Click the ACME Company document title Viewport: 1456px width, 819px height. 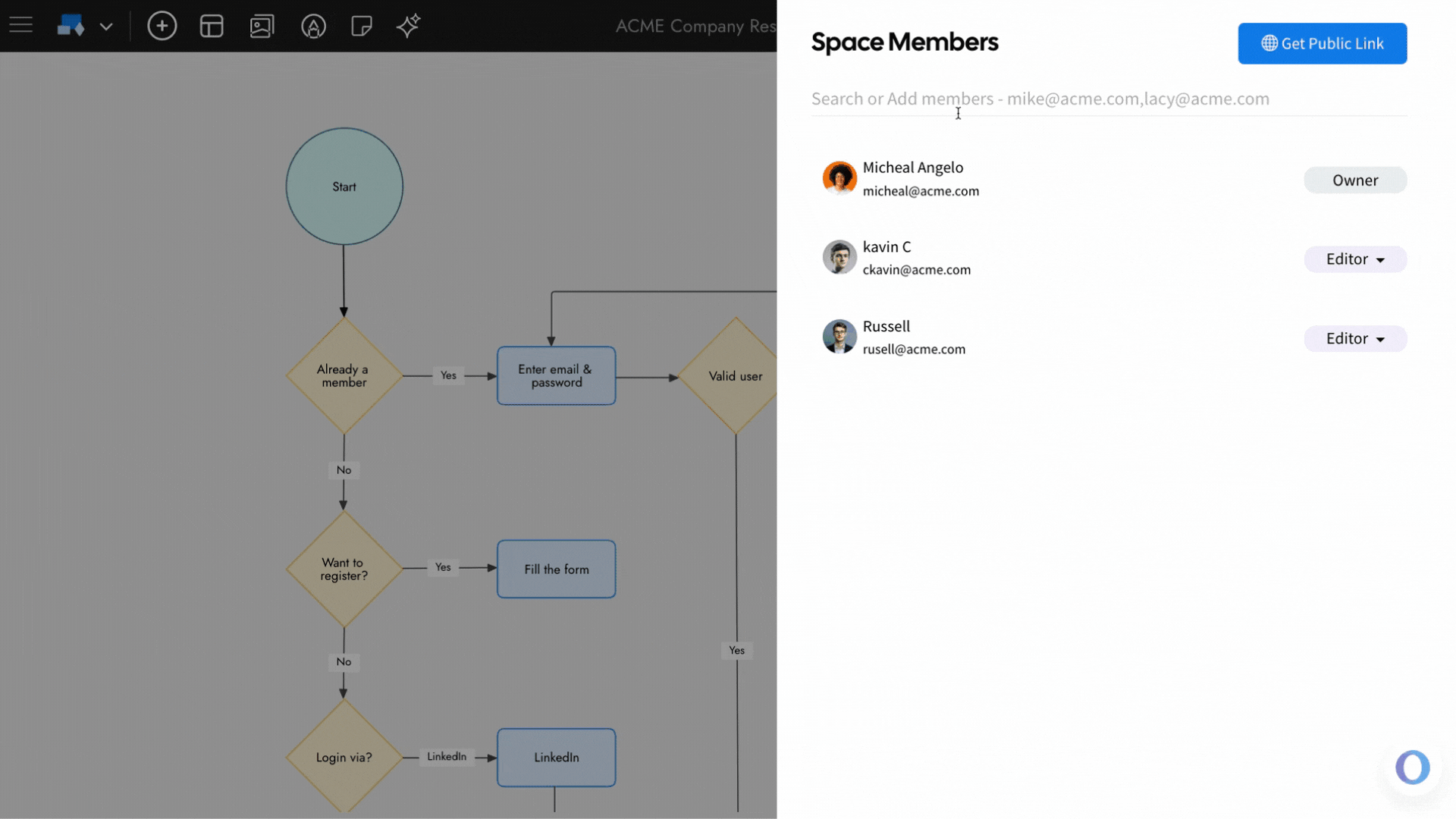695,27
